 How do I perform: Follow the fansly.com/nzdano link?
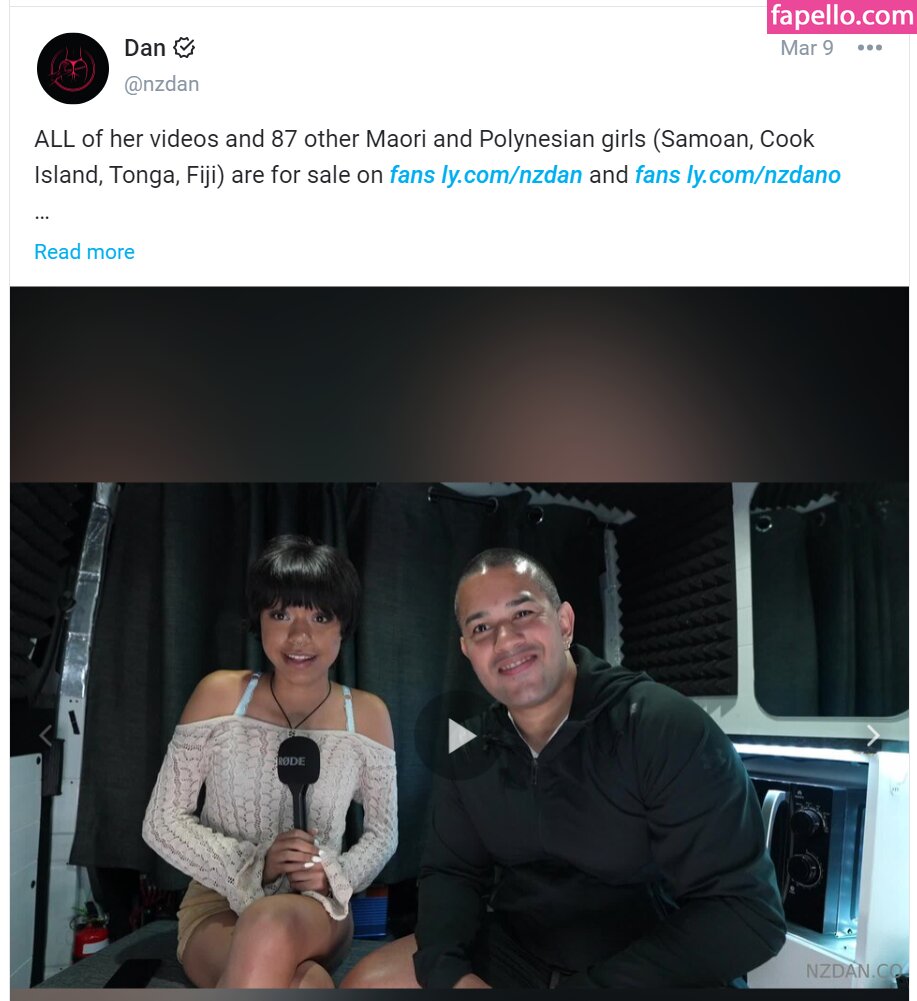point(738,175)
